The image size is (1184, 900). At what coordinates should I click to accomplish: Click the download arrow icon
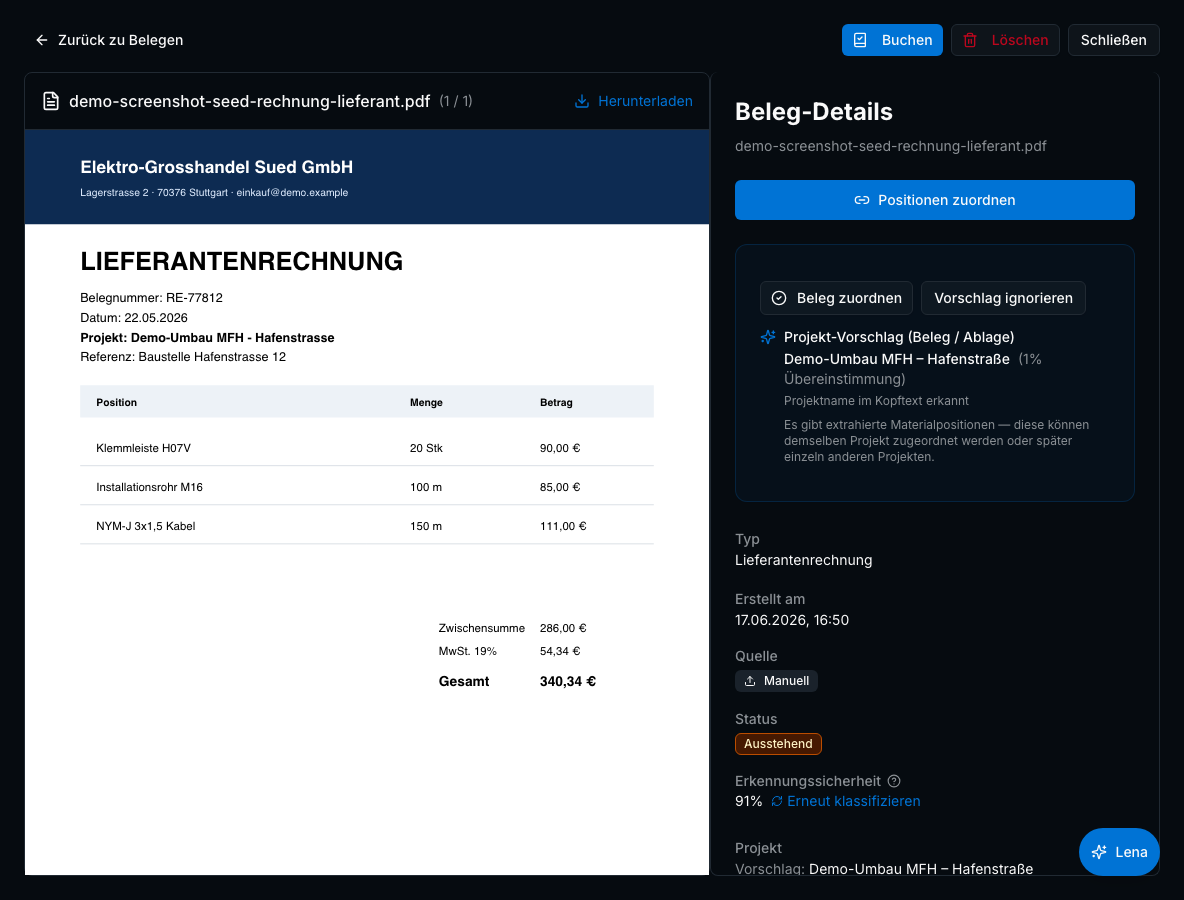(581, 101)
